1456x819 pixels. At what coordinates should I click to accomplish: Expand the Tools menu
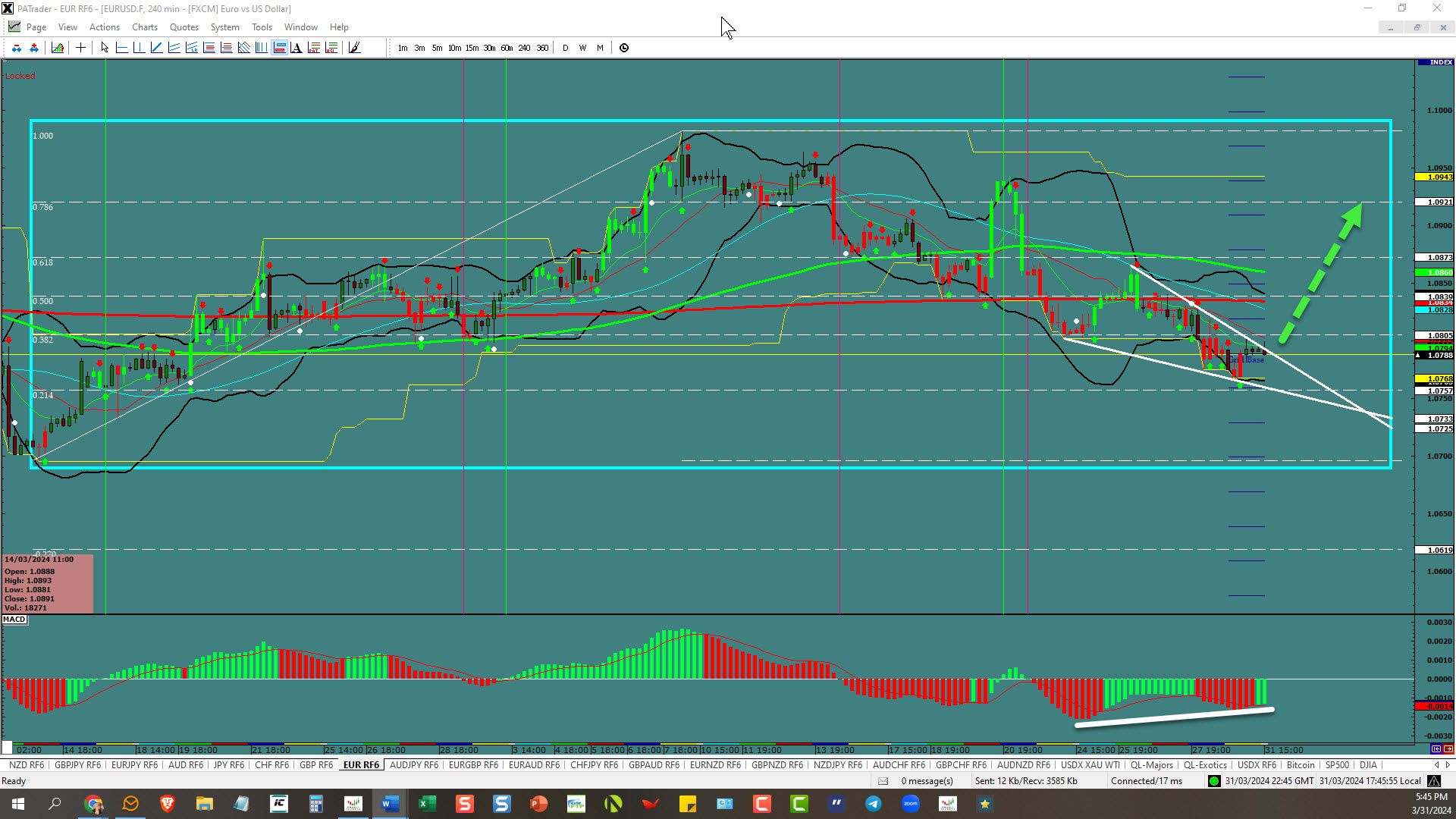pos(262,27)
